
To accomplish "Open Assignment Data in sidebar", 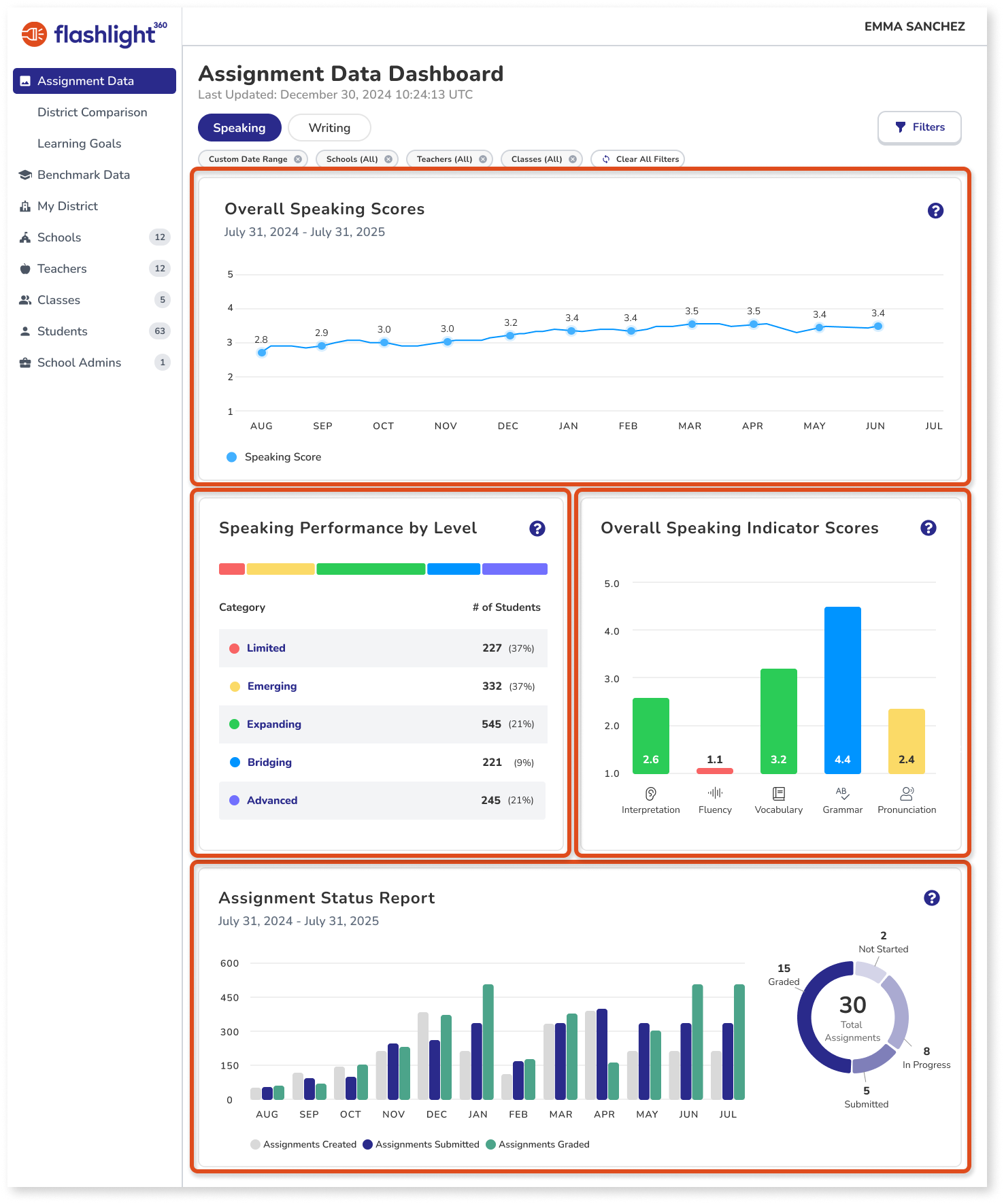I will (x=95, y=81).
